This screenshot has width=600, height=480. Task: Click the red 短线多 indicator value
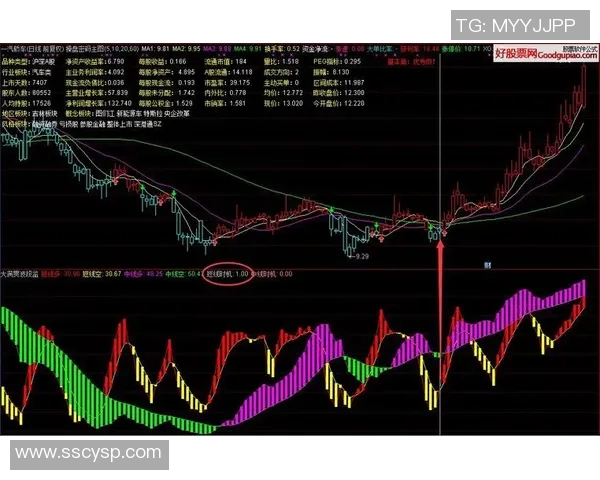click(60, 274)
